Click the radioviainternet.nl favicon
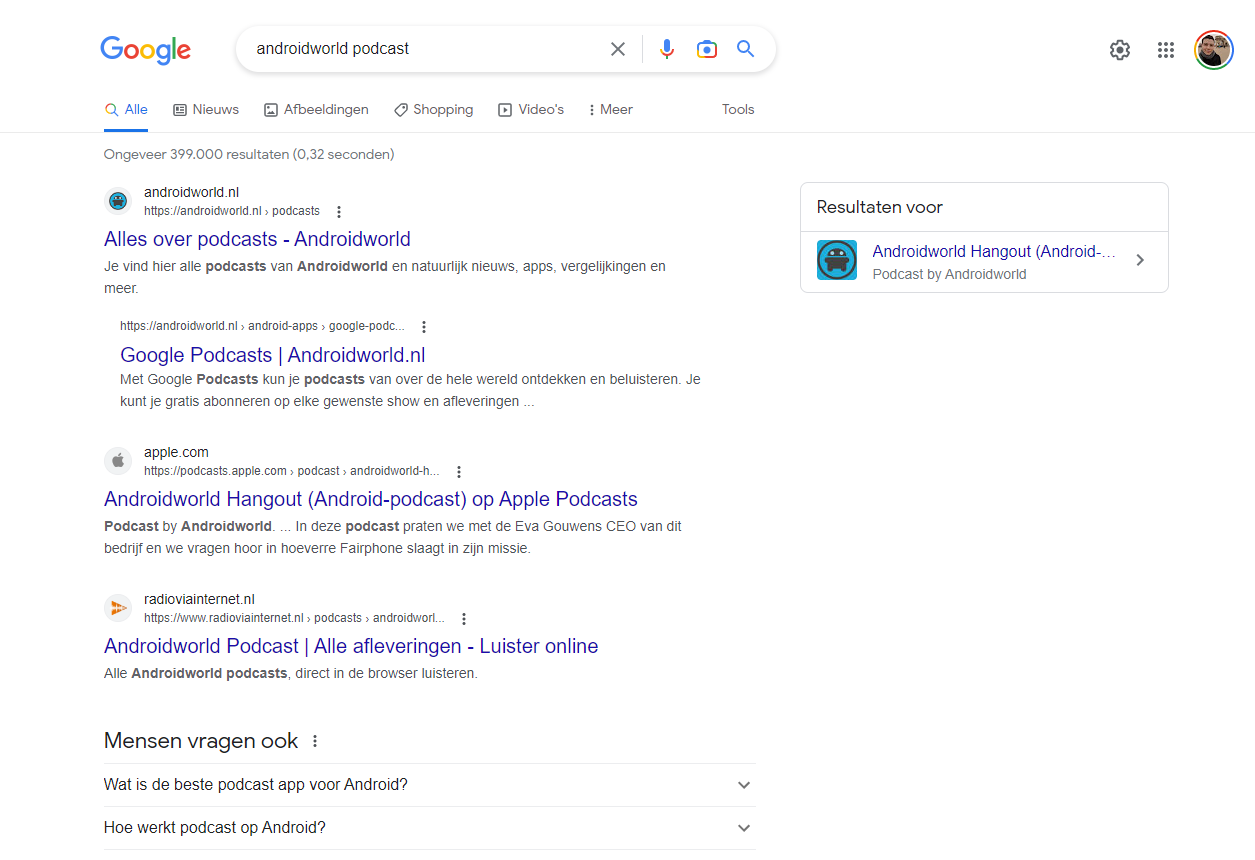The image size is (1255, 860). point(118,608)
